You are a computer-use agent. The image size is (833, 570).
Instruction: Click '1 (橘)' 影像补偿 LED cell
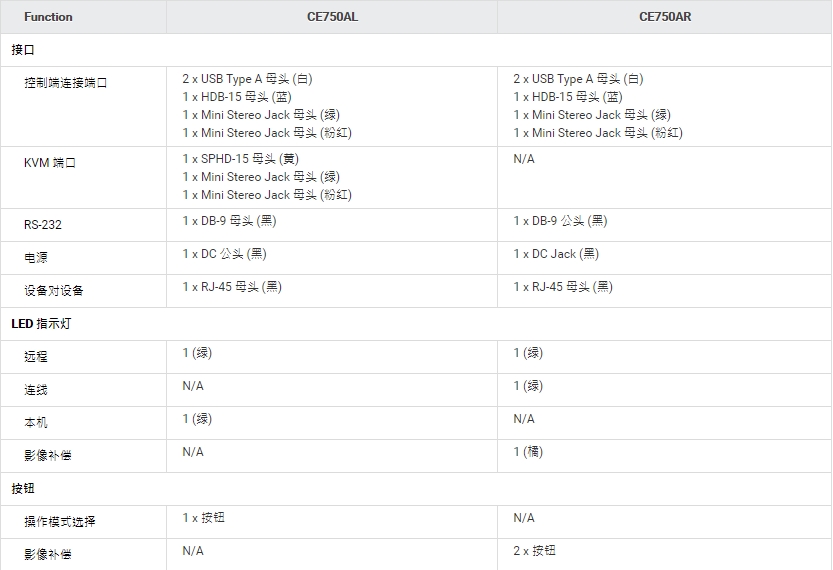(528, 452)
